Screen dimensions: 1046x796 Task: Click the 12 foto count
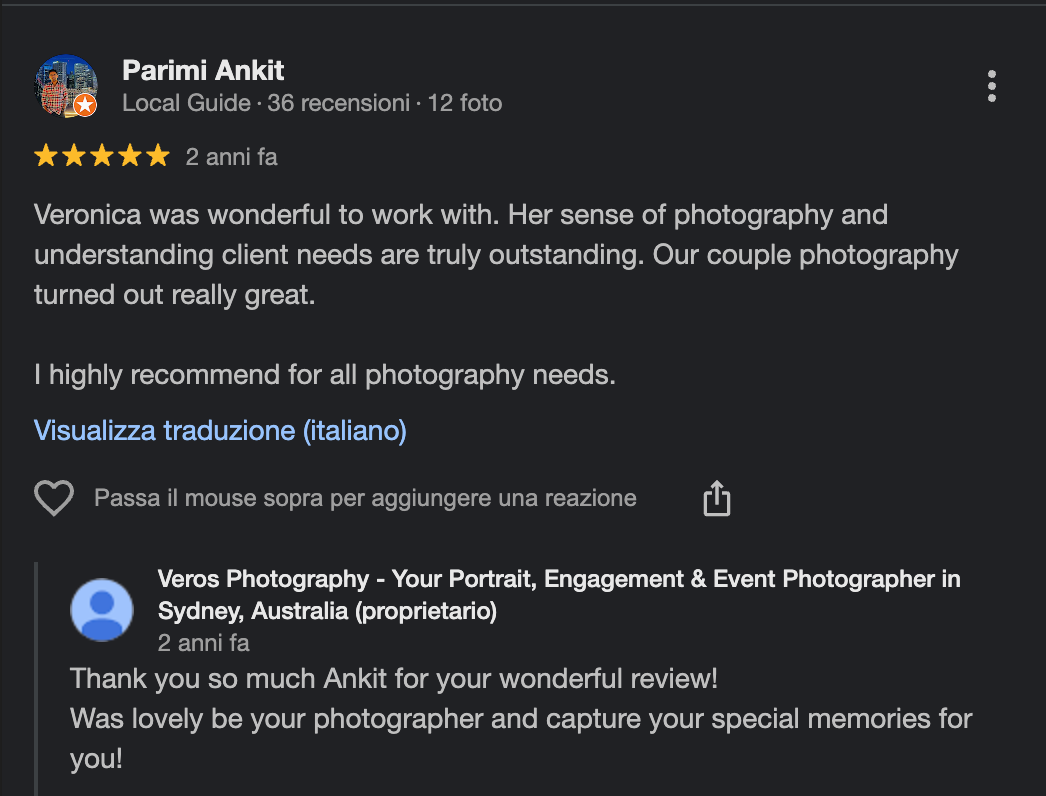[x=465, y=103]
